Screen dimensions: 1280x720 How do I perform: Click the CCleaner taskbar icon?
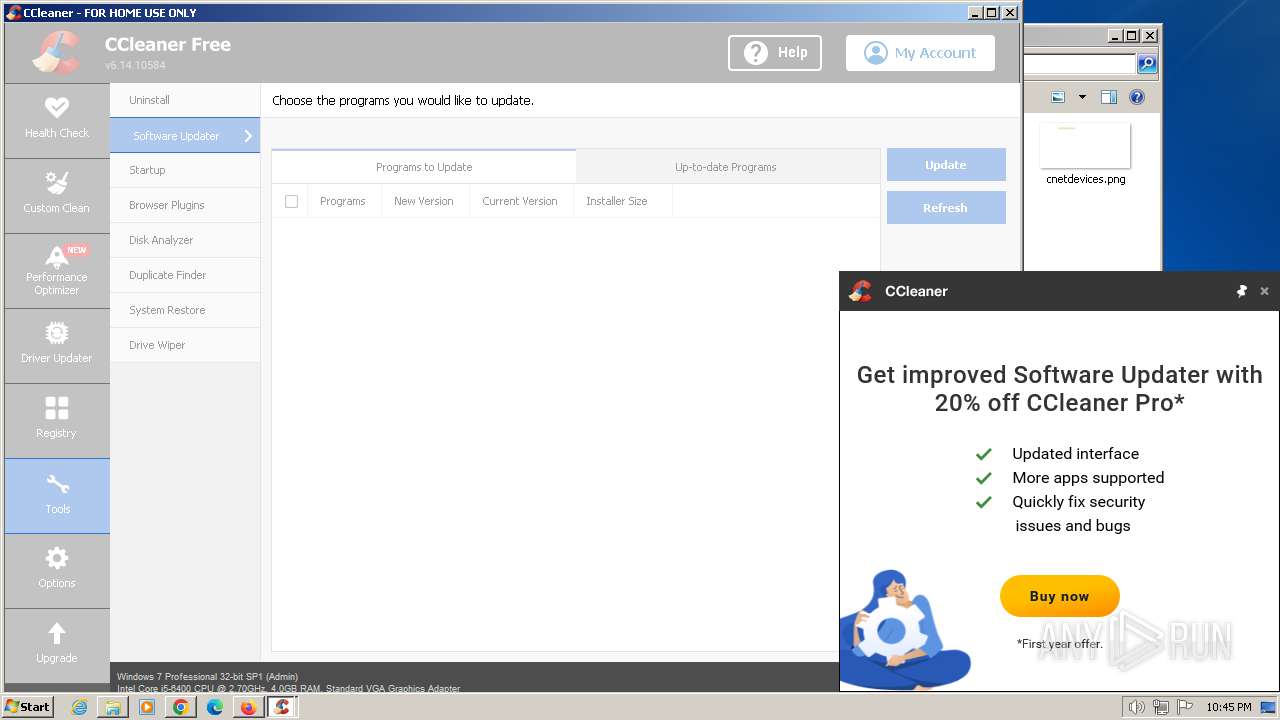pyautogui.click(x=283, y=707)
